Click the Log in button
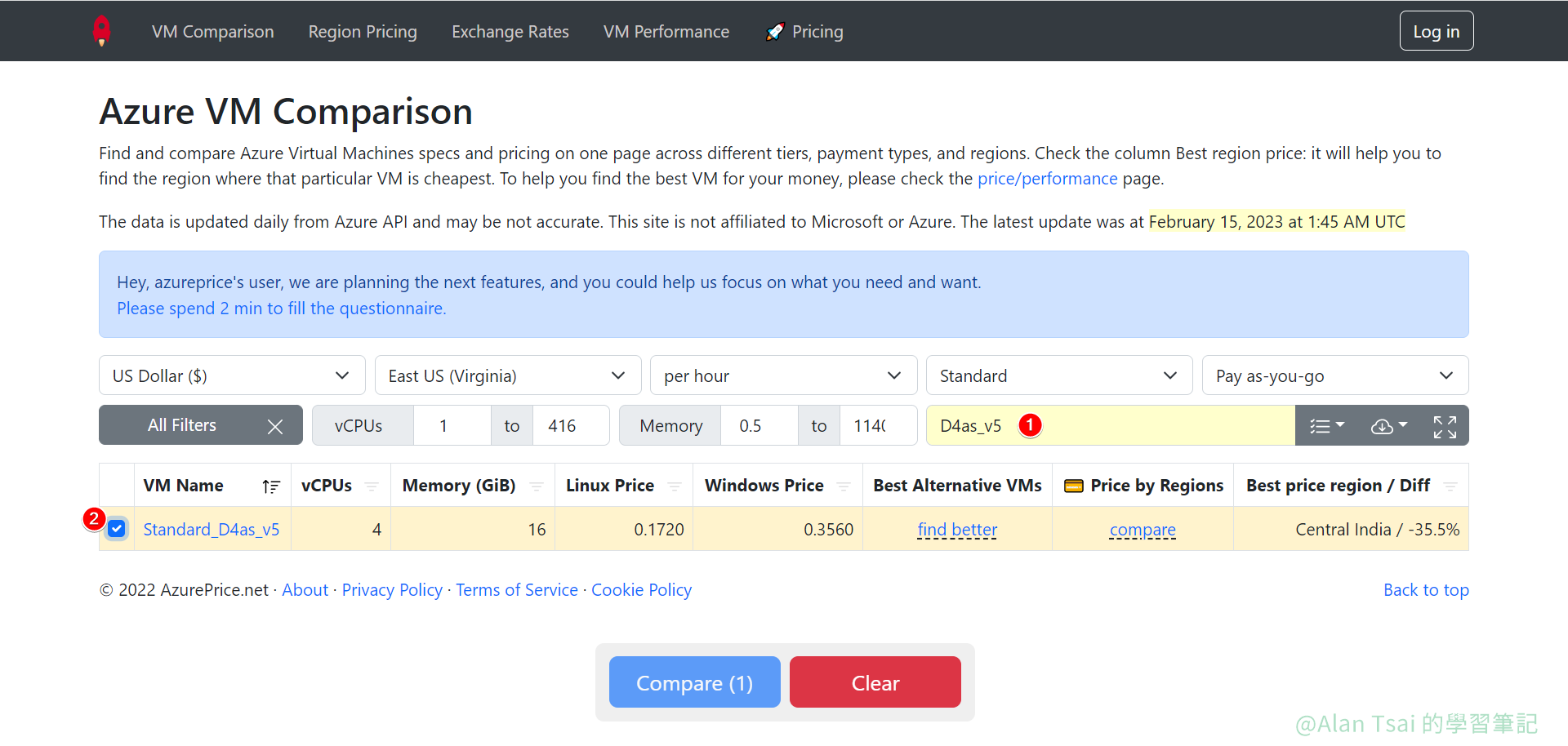Image resolution: width=1568 pixels, height=746 pixels. point(1437,31)
